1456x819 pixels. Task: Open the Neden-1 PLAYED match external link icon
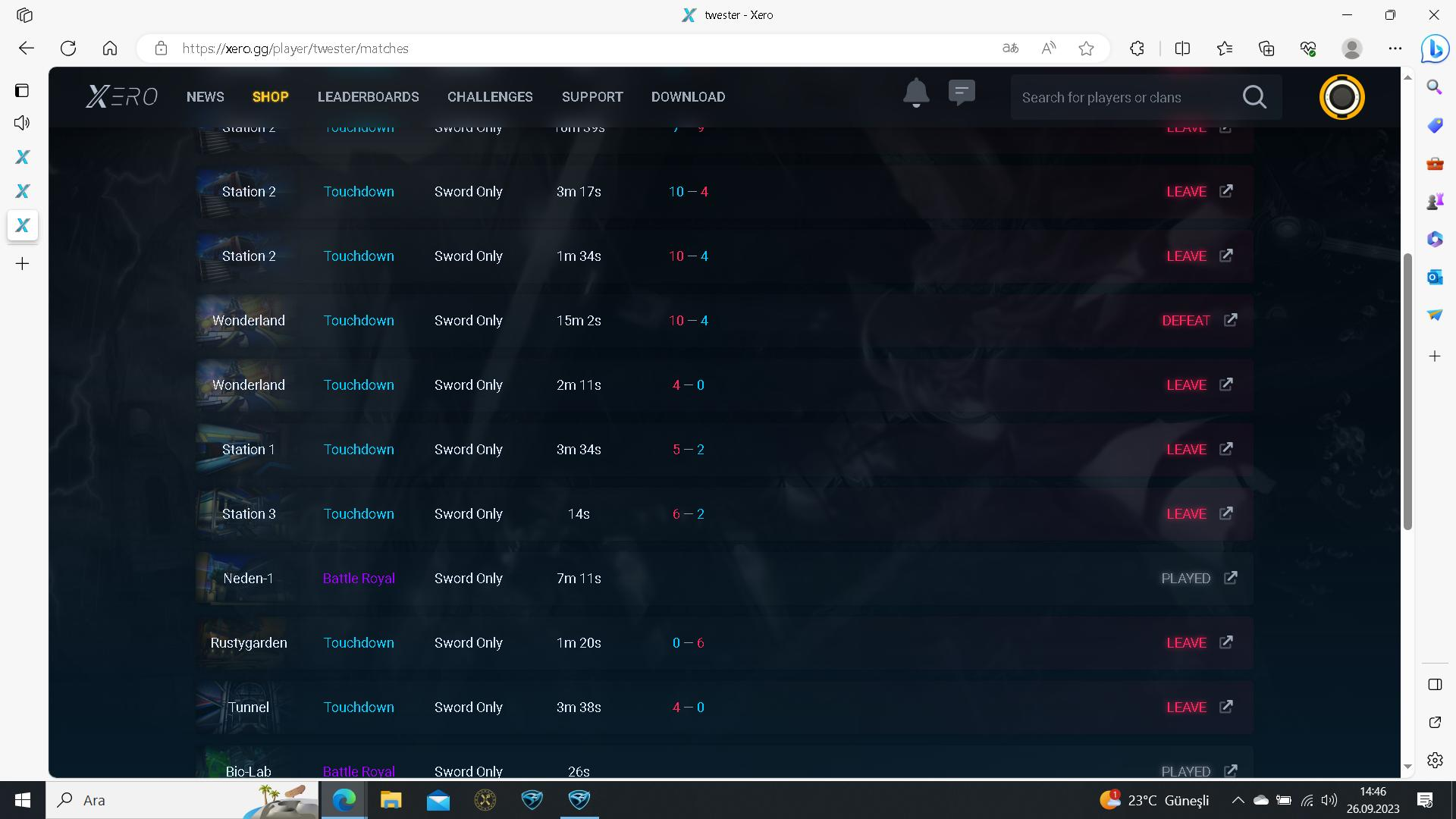[x=1230, y=578]
